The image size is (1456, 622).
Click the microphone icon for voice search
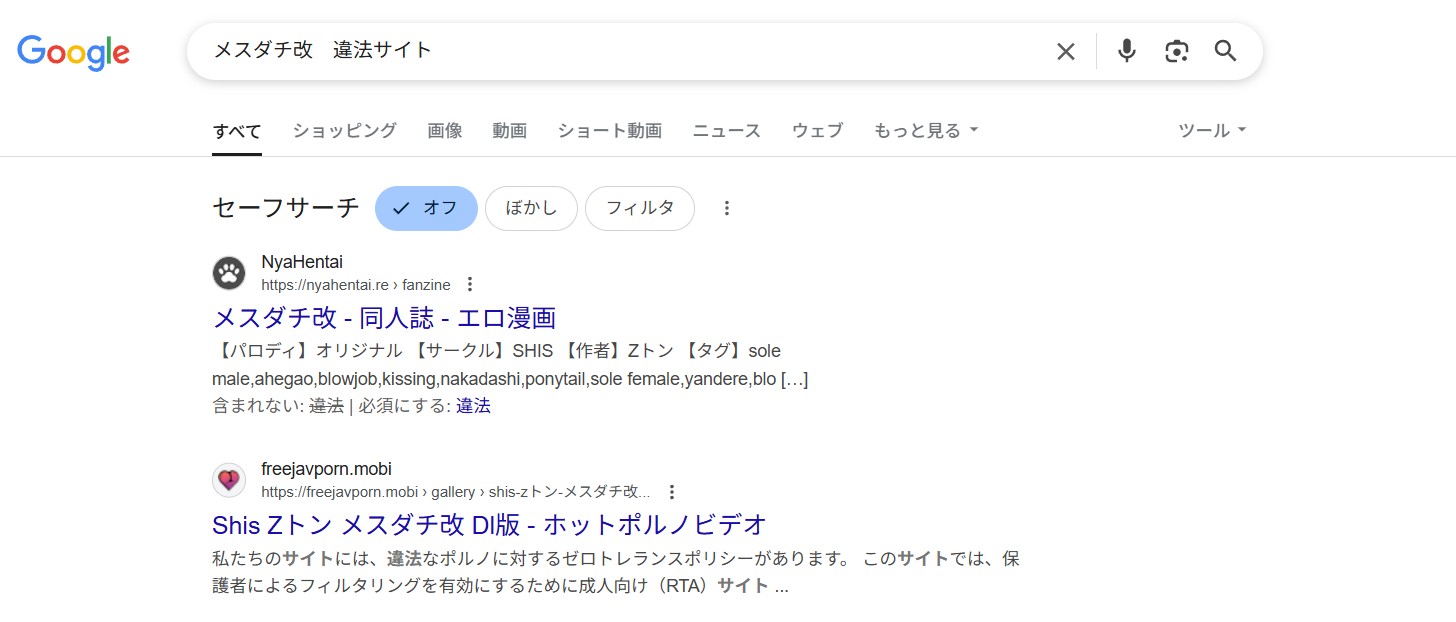point(1126,50)
